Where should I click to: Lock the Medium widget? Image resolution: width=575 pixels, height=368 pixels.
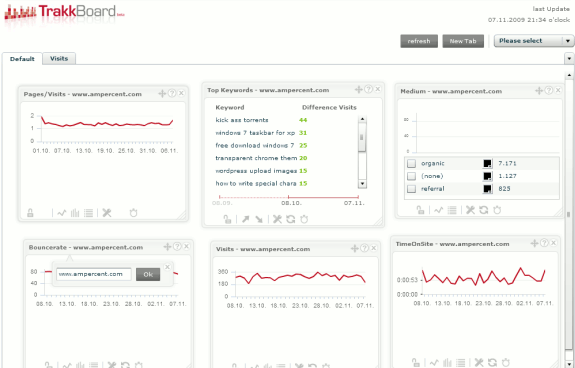pos(420,210)
